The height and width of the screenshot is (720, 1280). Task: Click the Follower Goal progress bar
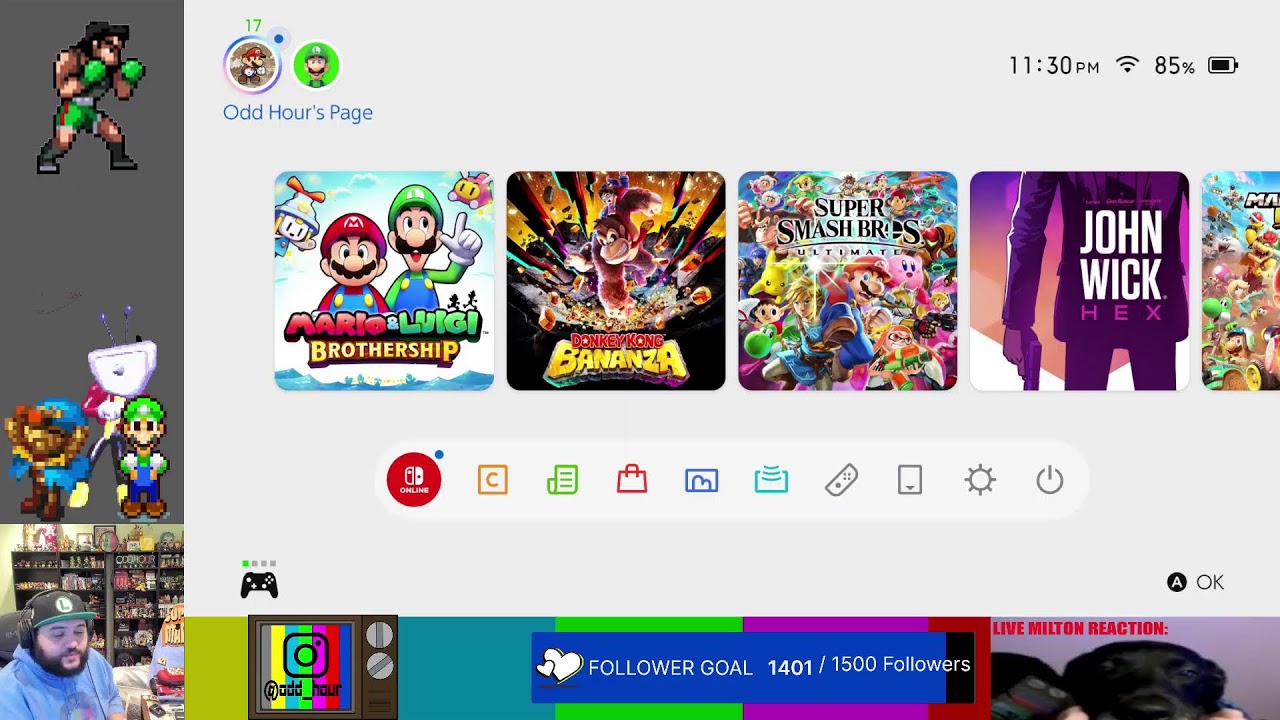click(752, 667)
